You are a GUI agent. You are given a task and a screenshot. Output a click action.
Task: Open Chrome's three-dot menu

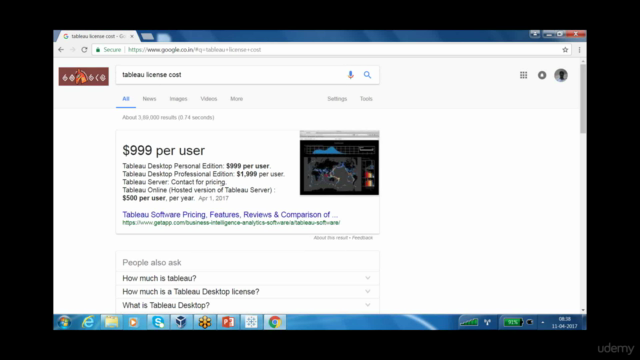click(x=579, y=50)
